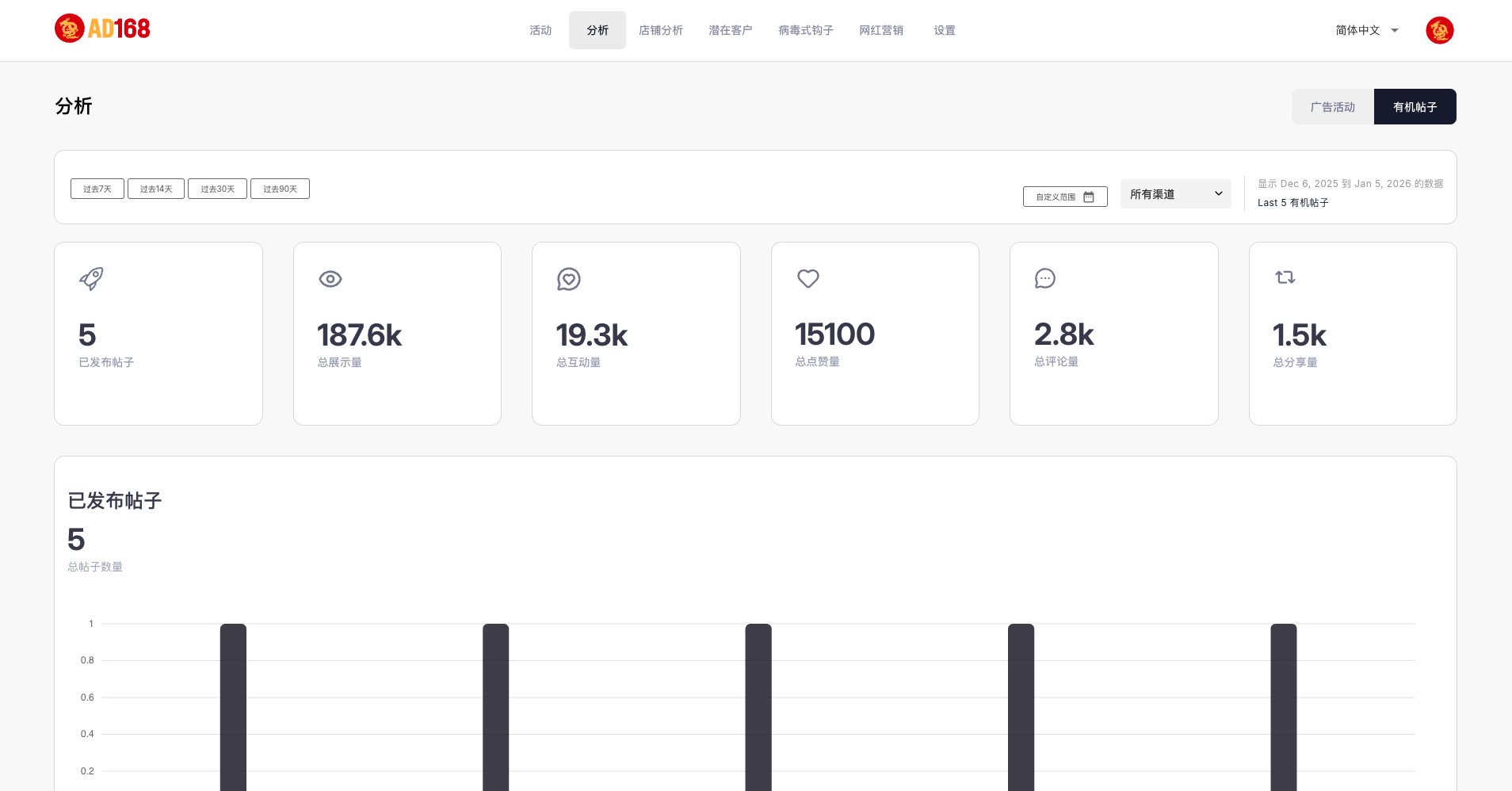Click the rocket icon on 已发布帖子 card
Viewport: 1512px width, 791px height.
pyautogui.click(x=91, y=278)
